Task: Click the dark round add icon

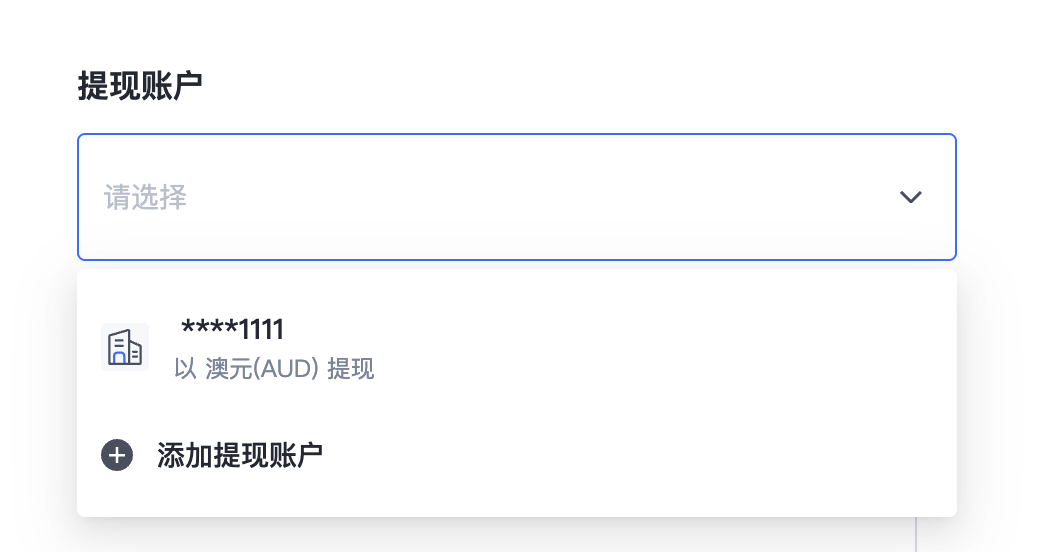Action: coord(117,456)
